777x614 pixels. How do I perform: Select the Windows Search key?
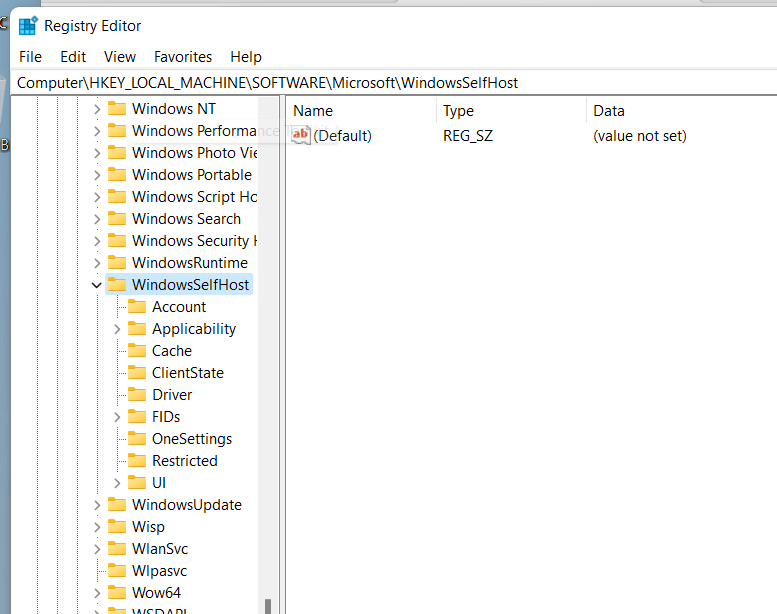click(x=186, y=219)
